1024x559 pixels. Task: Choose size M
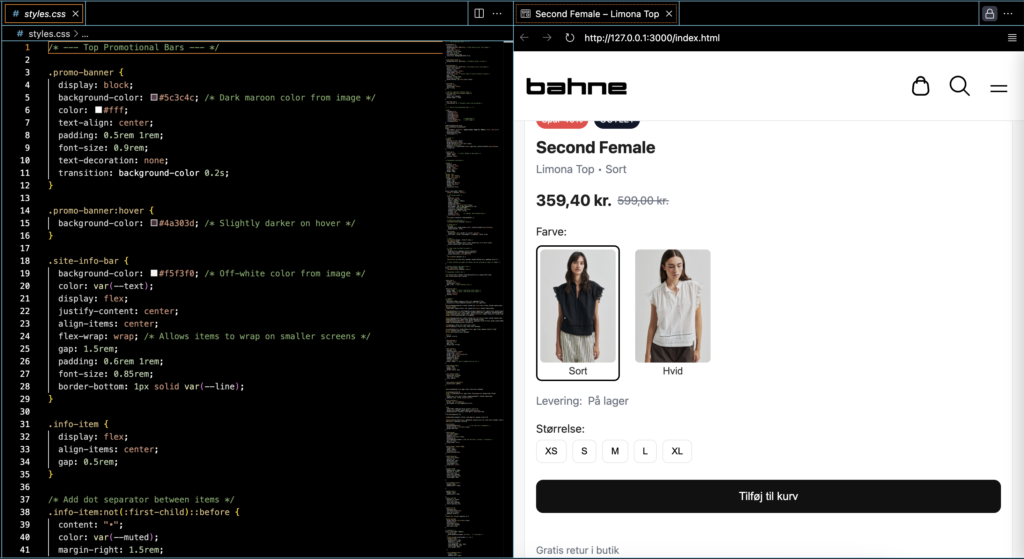[x=615, y=451]
